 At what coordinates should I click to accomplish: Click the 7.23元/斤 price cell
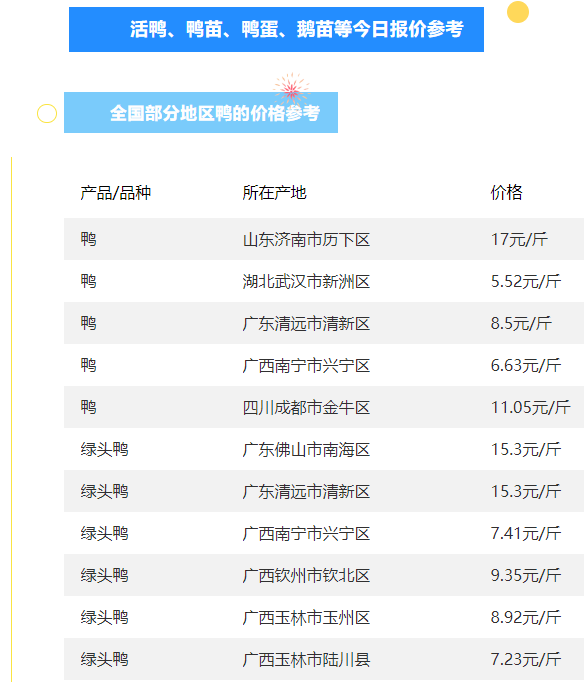(x=526, y=659)
